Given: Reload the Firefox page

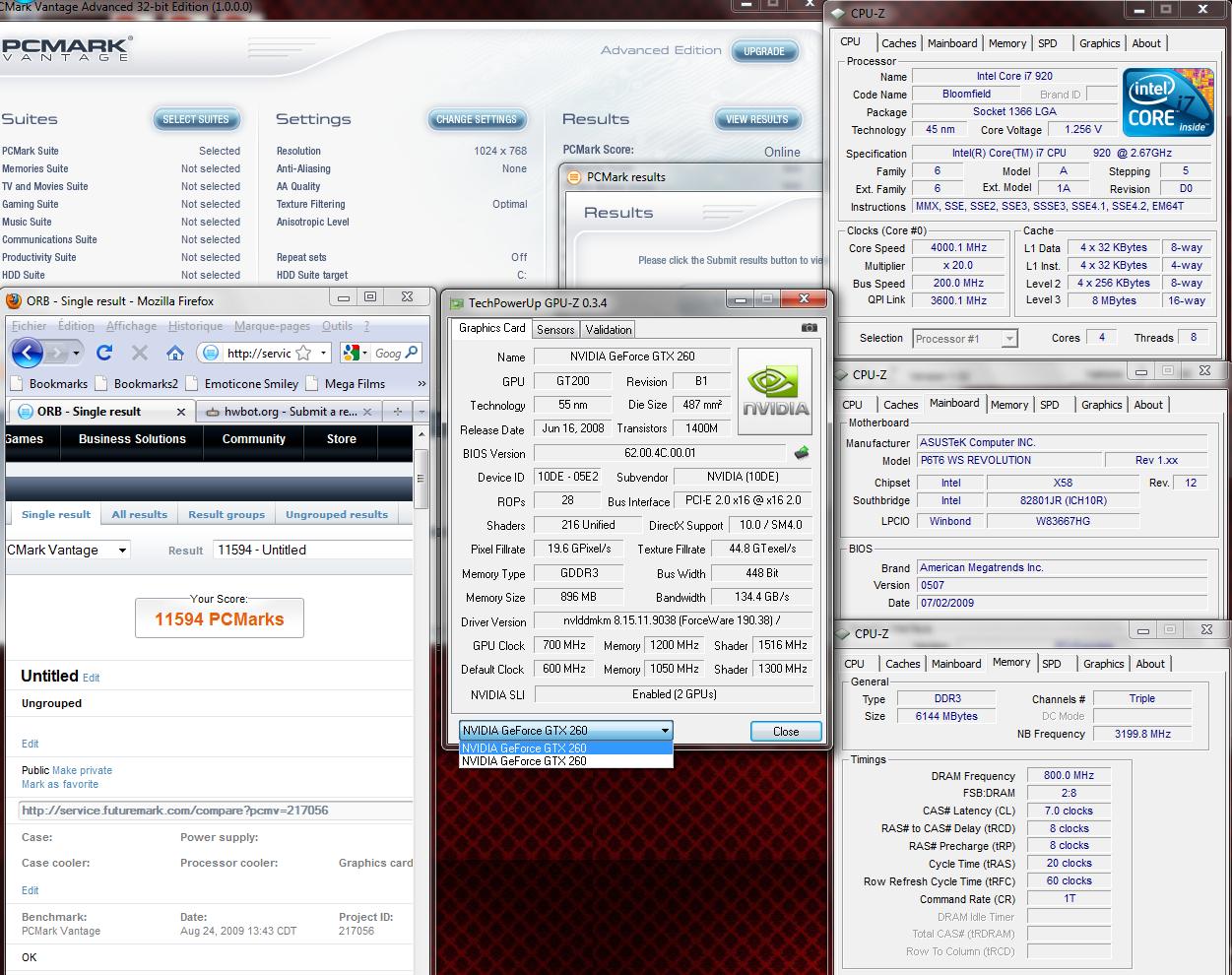Looking at the screenshot, I should (x=104, y=353).
